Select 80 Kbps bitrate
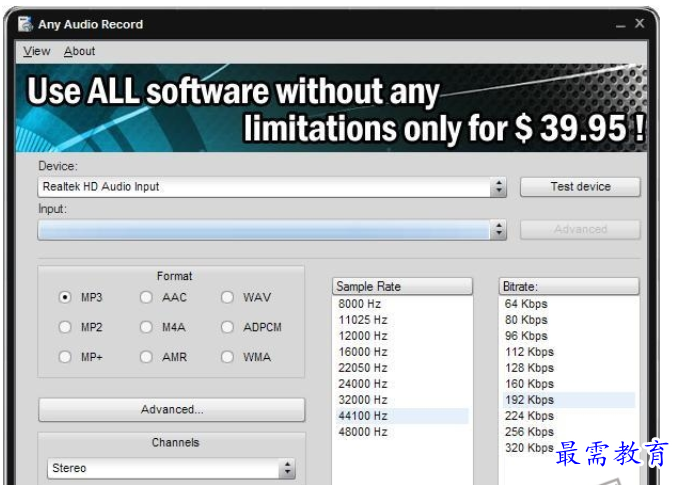This screenshot has height=485, width=677. 569,320
